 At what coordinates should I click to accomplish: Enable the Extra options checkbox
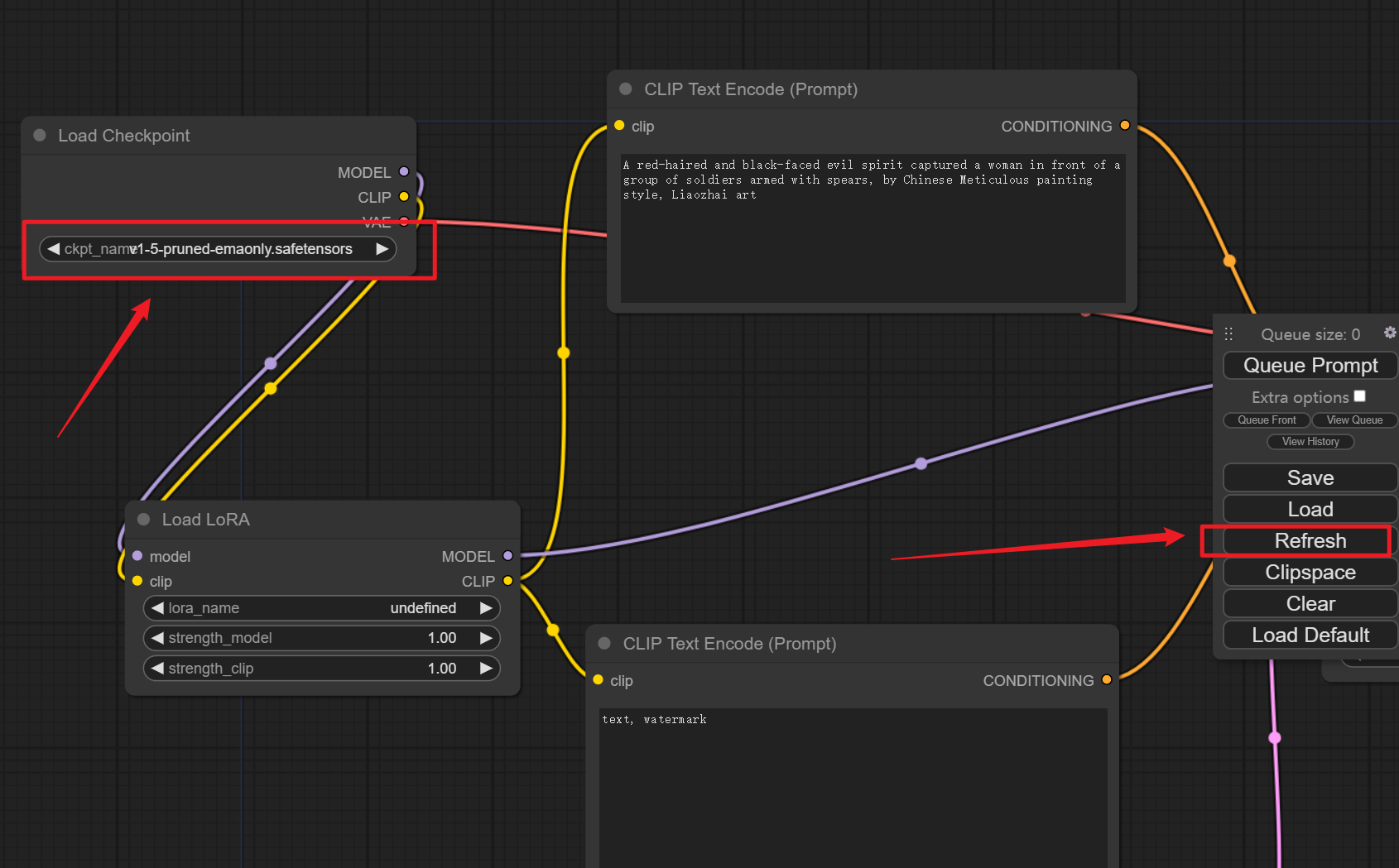click(x=1359, y=396)
